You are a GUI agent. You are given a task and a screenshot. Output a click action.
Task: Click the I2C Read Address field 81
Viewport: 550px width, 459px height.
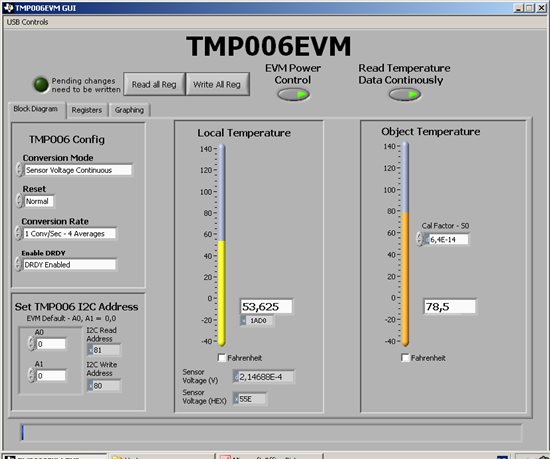coord(104,350)
